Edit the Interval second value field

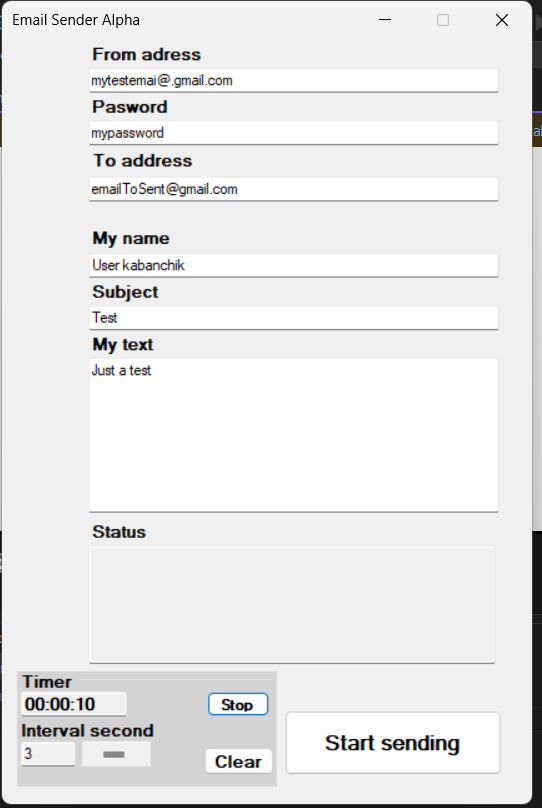point(48,754)
